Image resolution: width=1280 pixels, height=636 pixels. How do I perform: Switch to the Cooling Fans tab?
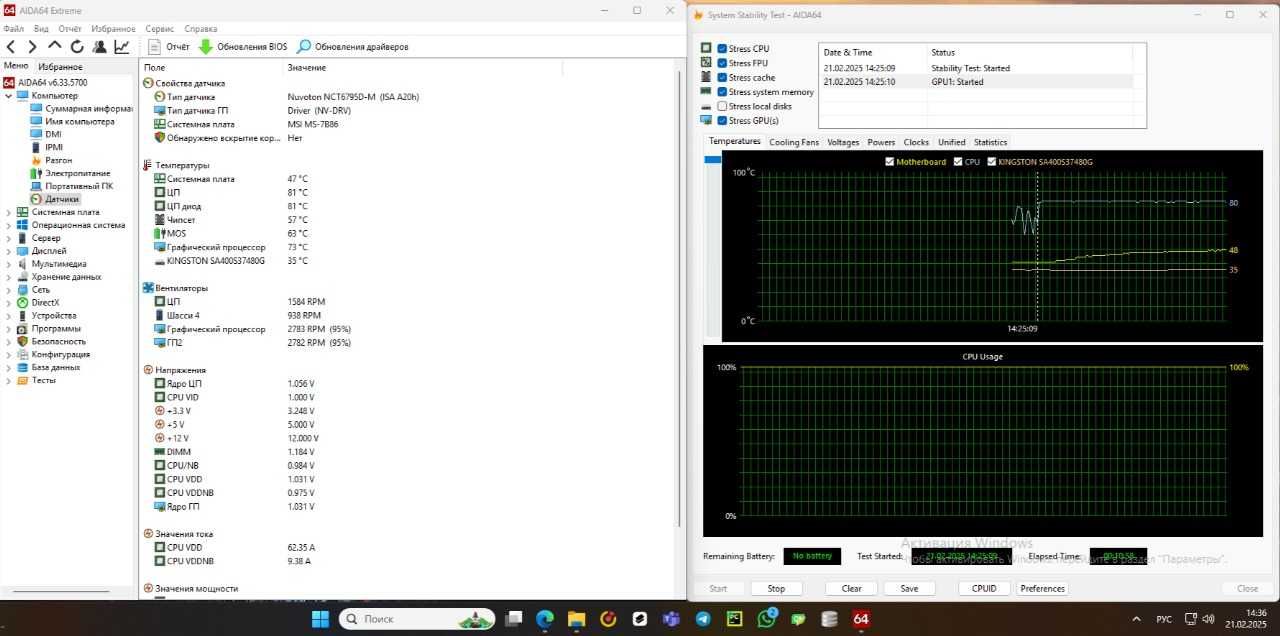tap(794, 142)
